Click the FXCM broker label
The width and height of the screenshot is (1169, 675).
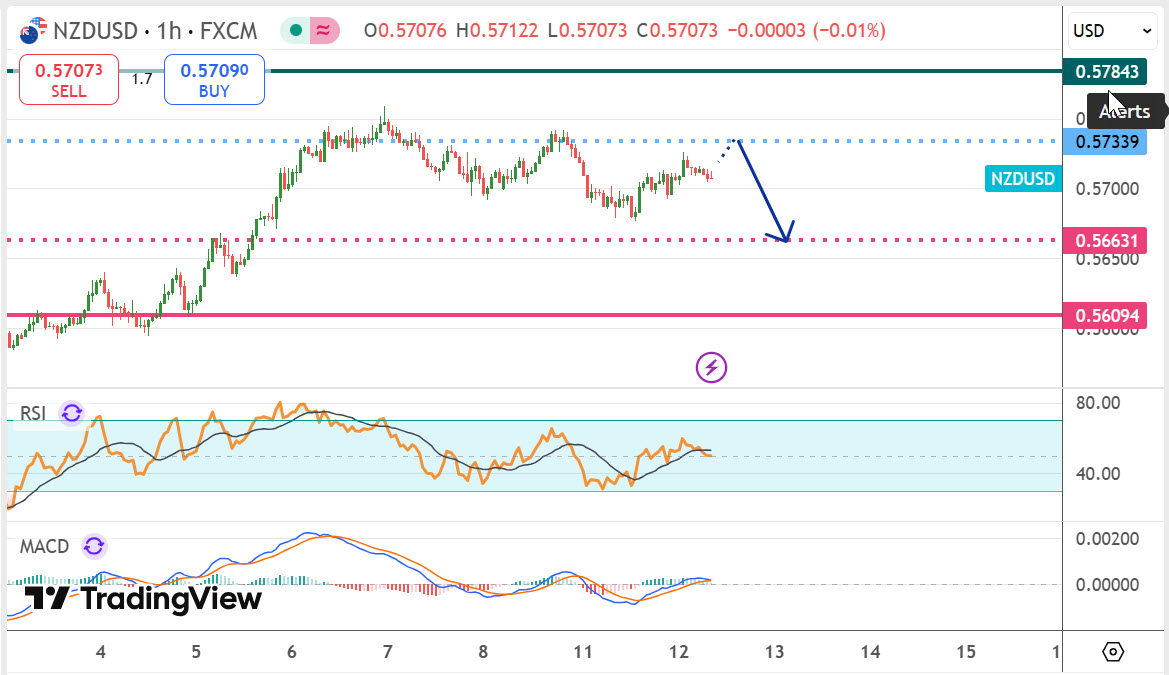228,31
